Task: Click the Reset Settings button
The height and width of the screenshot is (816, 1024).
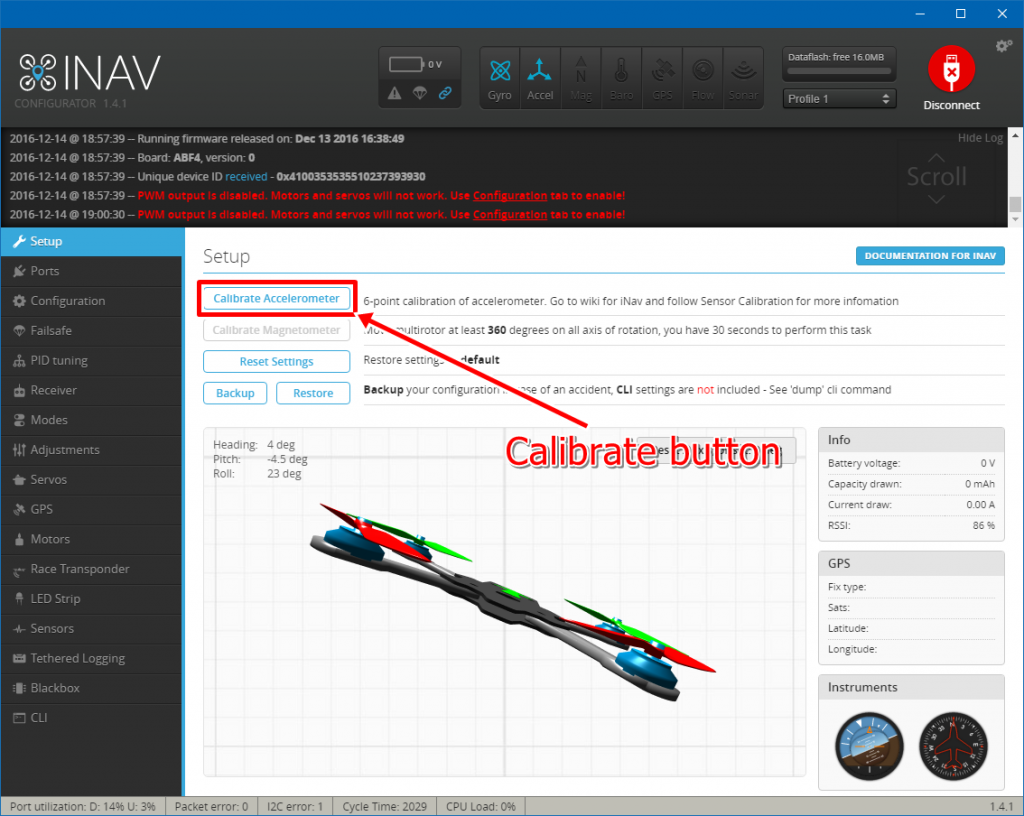Action: point(276,362)
